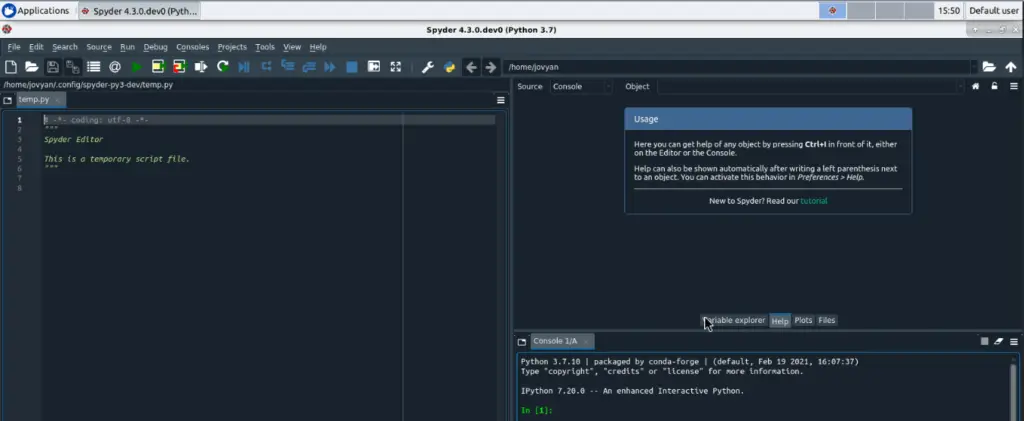This screenshot has height=421, width=1024.
Task: Switch to the Plots tab
Action: coord(803,320)
